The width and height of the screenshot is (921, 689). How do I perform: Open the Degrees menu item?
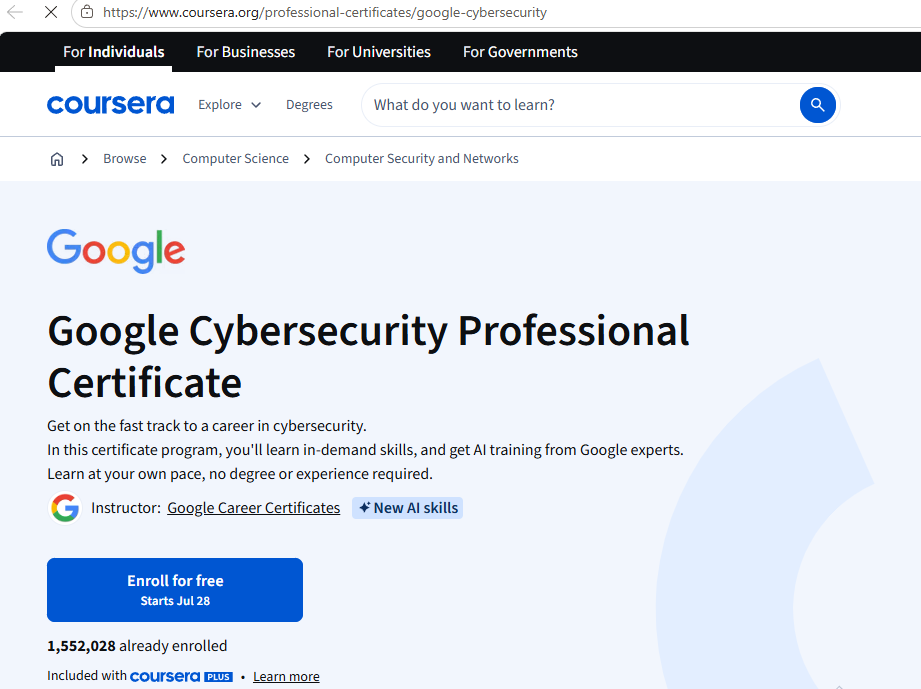tap(309, 105)
